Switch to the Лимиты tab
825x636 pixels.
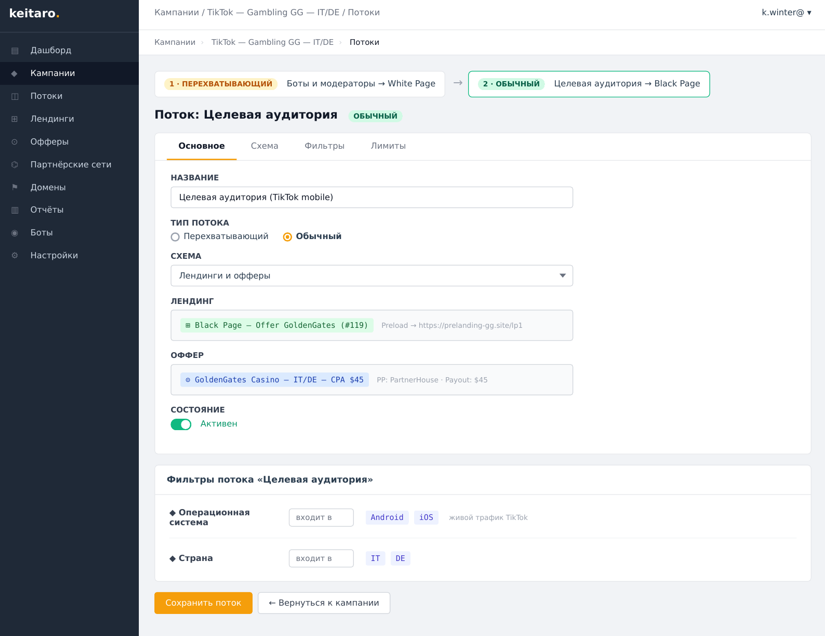[x=388, y=146]
